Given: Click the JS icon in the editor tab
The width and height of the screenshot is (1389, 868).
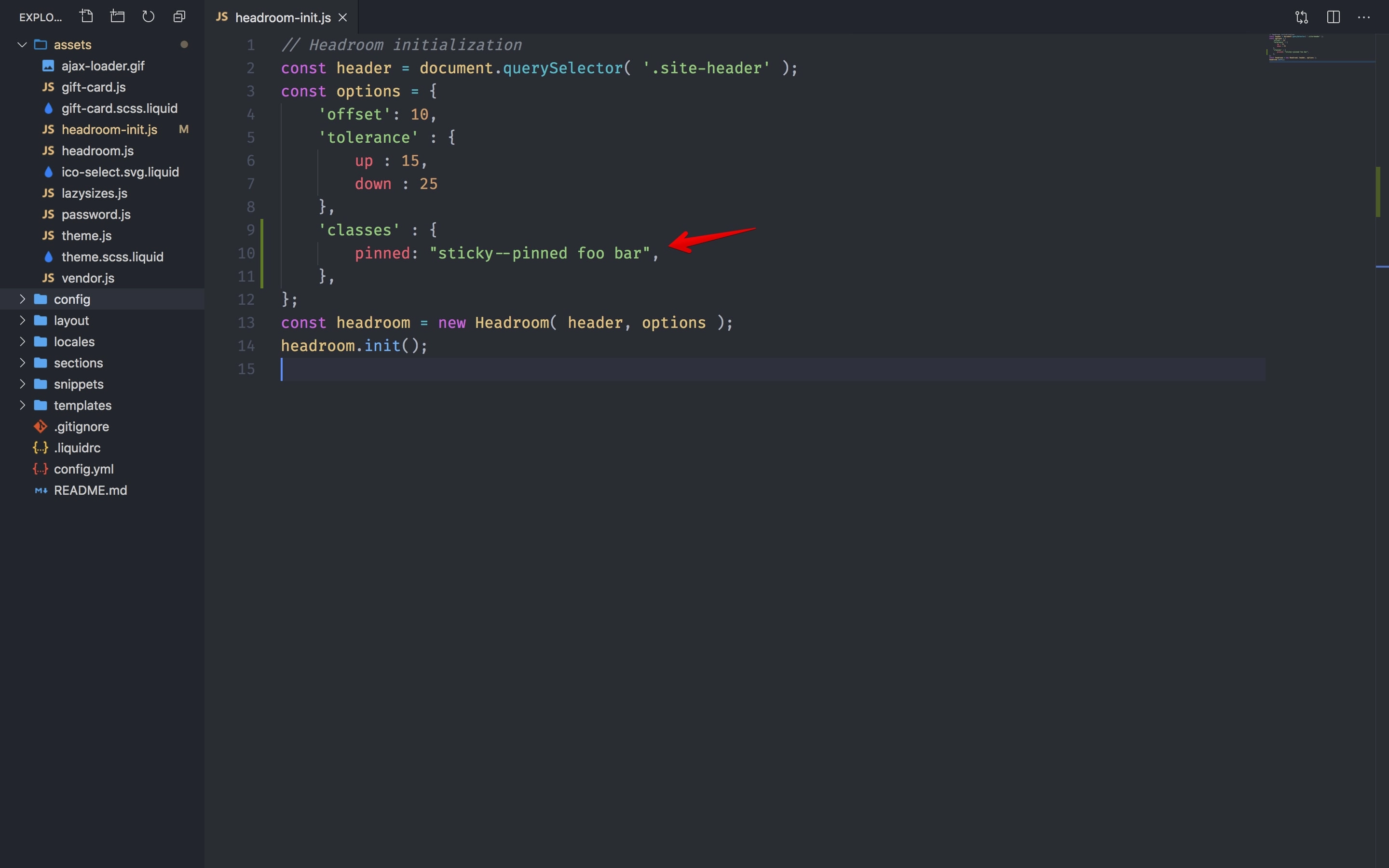Looking at the screenshot, I should pos(221,17).
